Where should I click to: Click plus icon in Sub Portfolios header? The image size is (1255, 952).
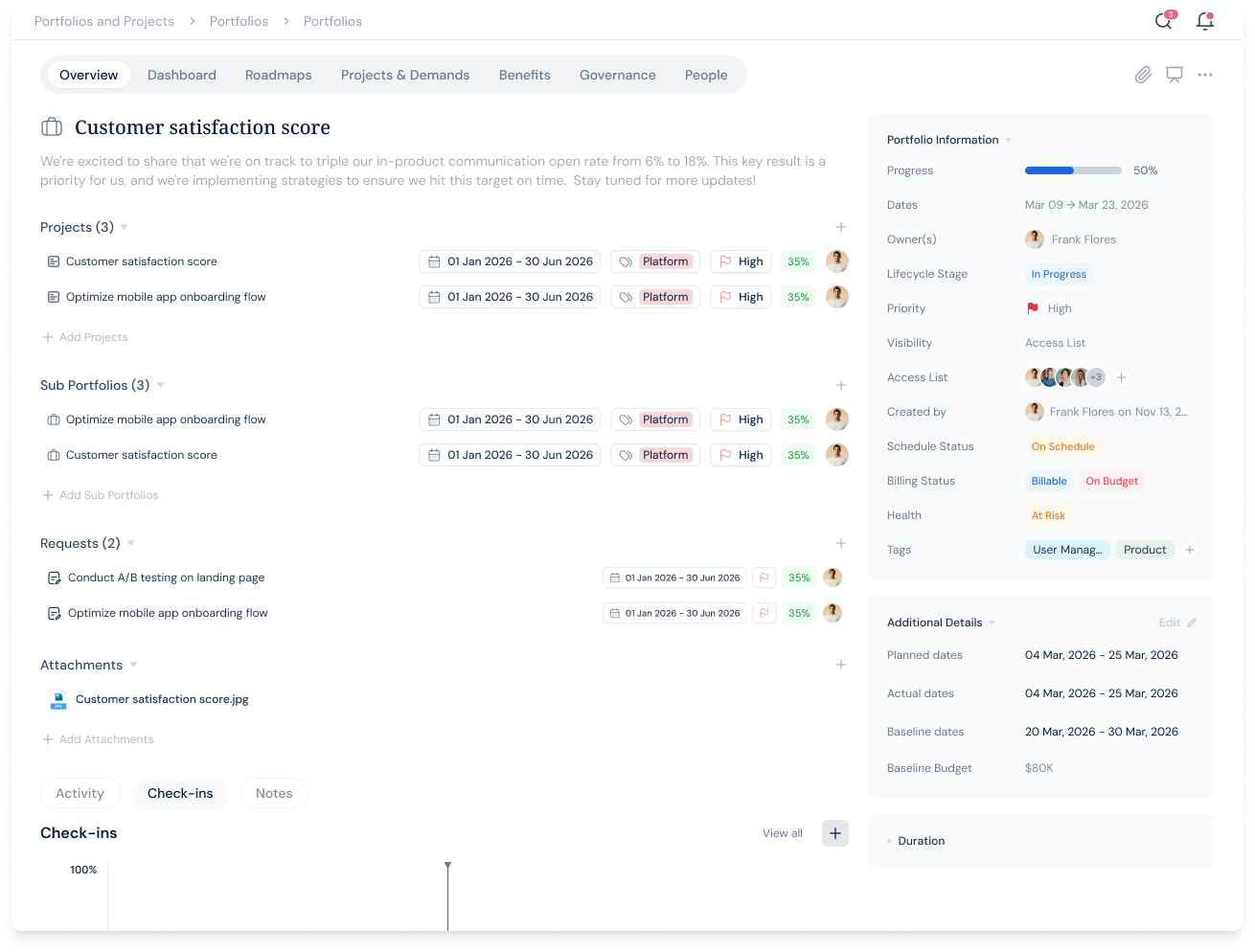coord(841,385)
